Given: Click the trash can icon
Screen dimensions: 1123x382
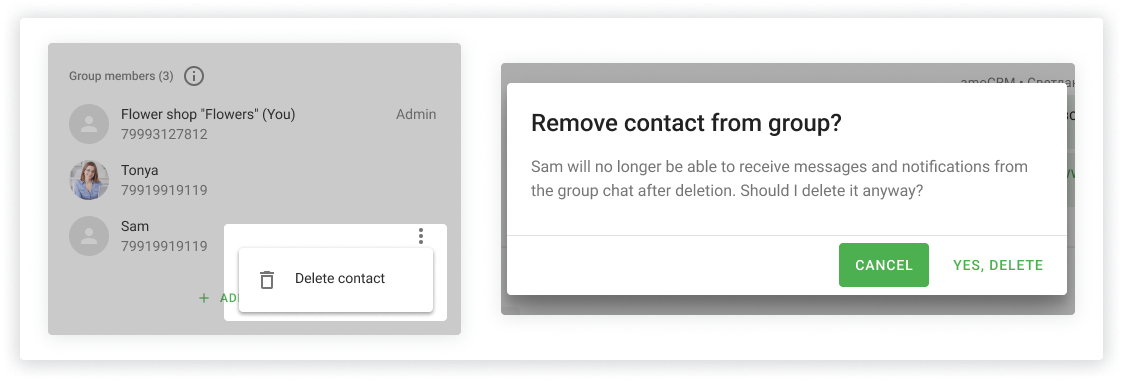Looking at the screenshot, I should (266, 280).
